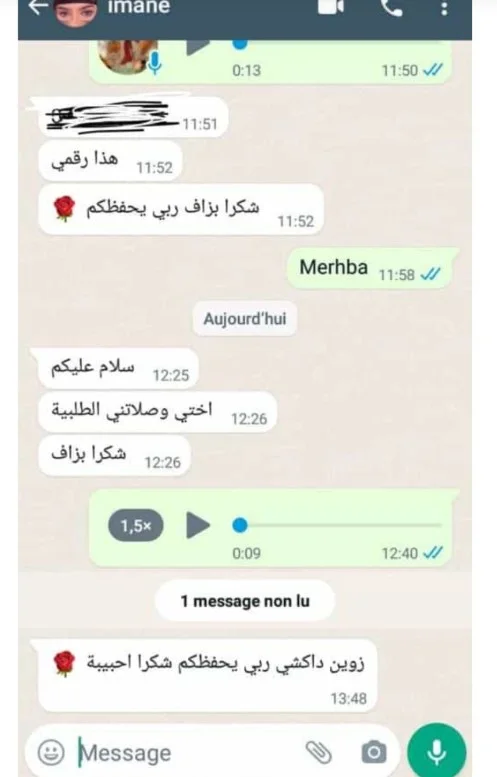Start a video call with Imane
497x777 pixels.
(x=331, y=7)
